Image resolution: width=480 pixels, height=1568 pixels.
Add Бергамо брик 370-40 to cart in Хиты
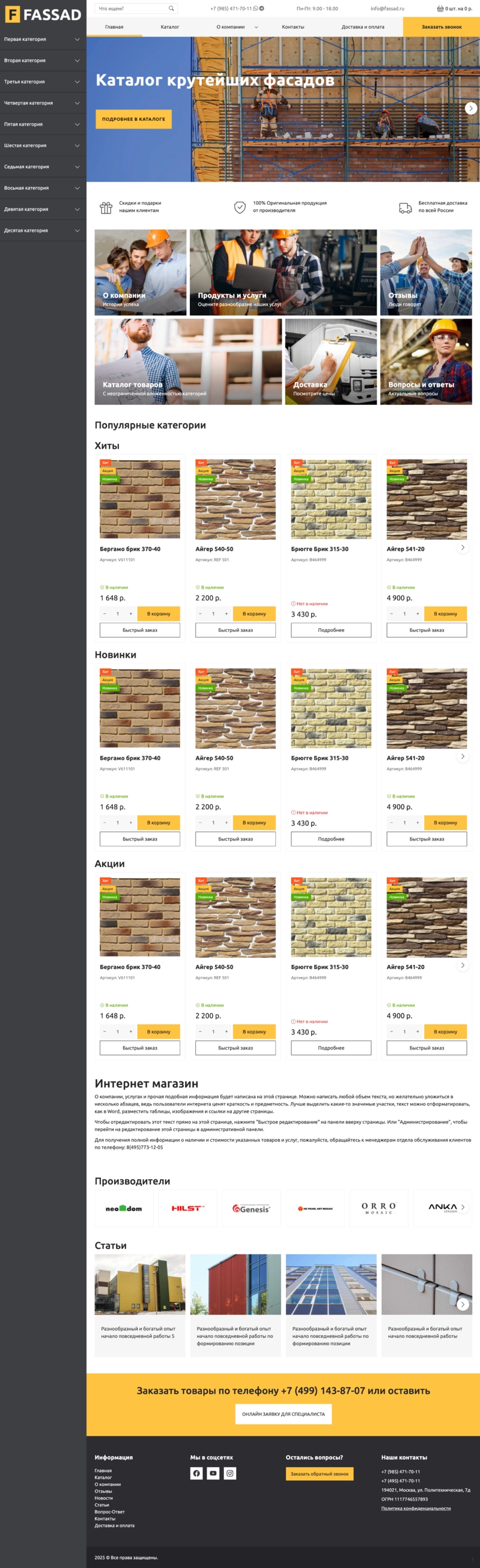click(159, 613)
